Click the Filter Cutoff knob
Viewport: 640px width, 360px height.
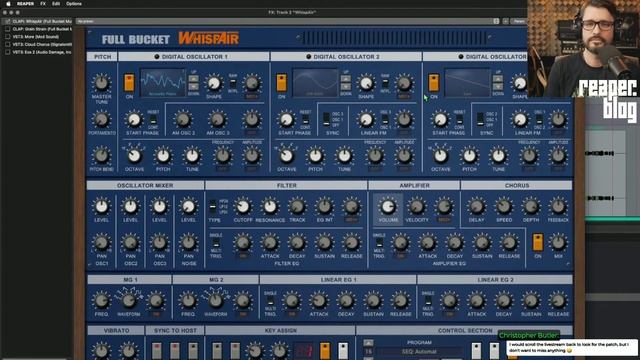click(x=242, y=207)
